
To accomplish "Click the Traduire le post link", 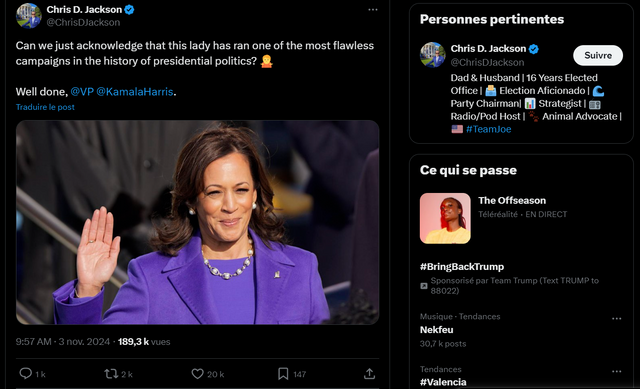I will pyautogui.click(x=45, y=107).
